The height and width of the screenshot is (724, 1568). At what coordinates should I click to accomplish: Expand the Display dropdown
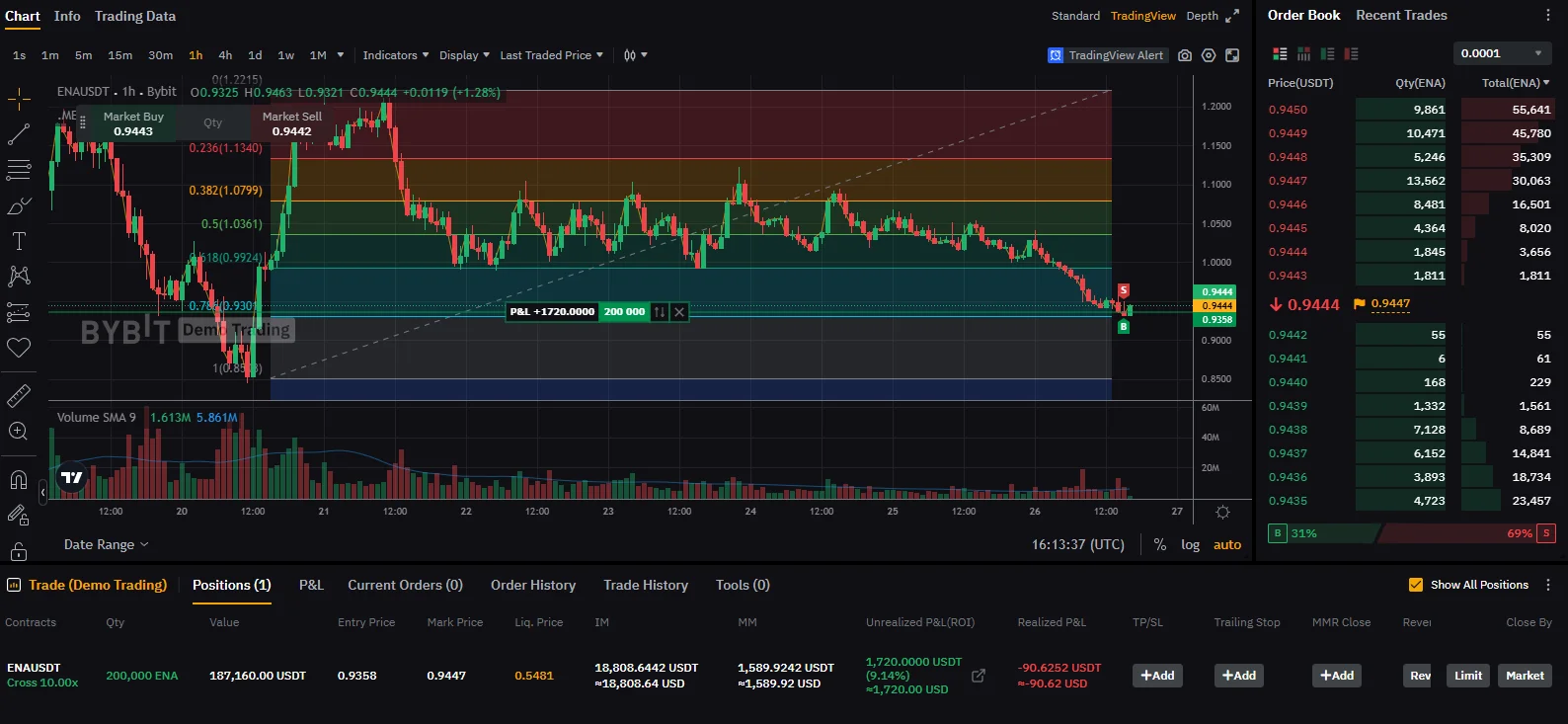click(464, 55)
